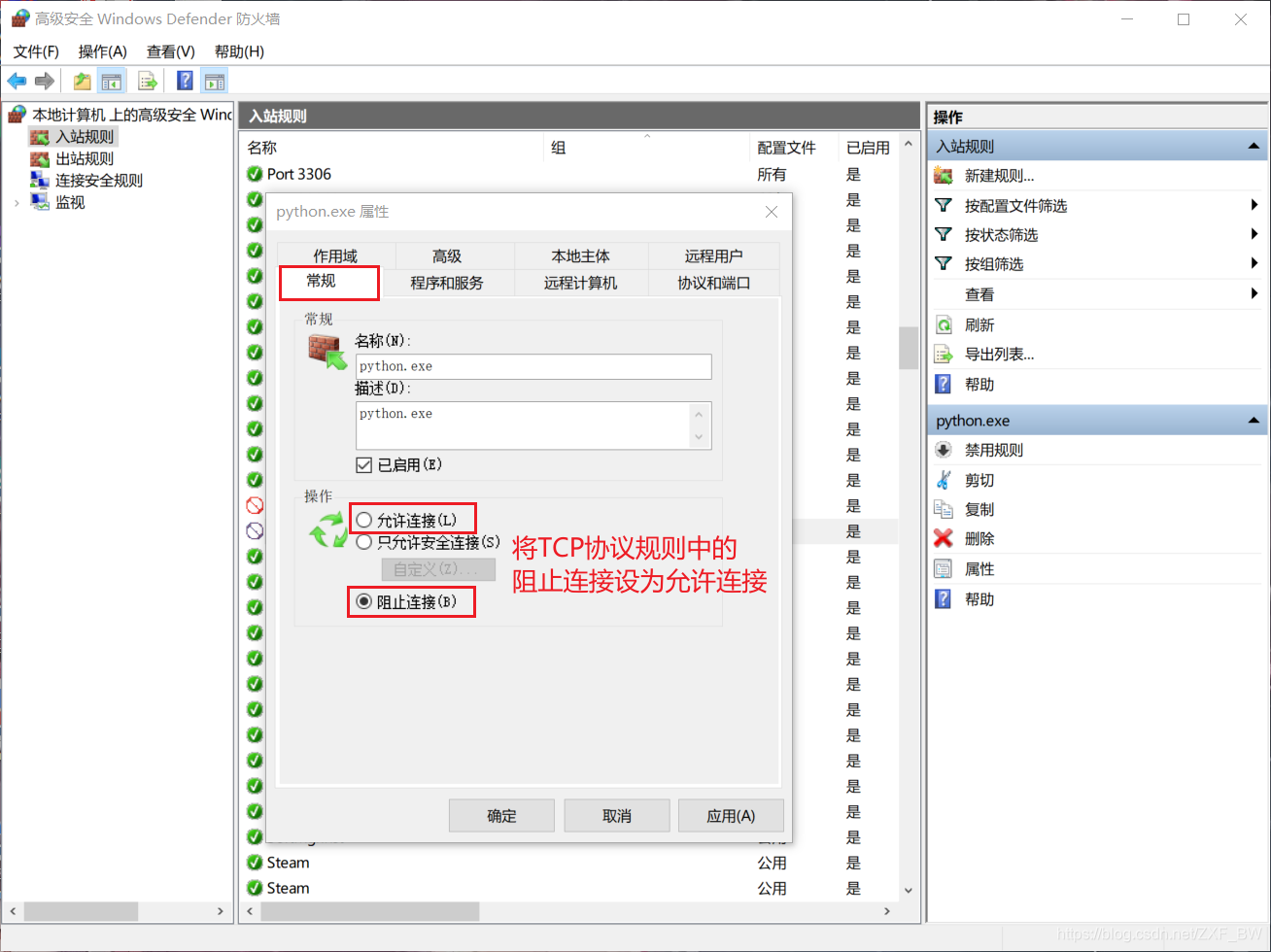
Task: Select 出站规则 in the left tree
Action: pyautogui.click(x=85, y=158)
